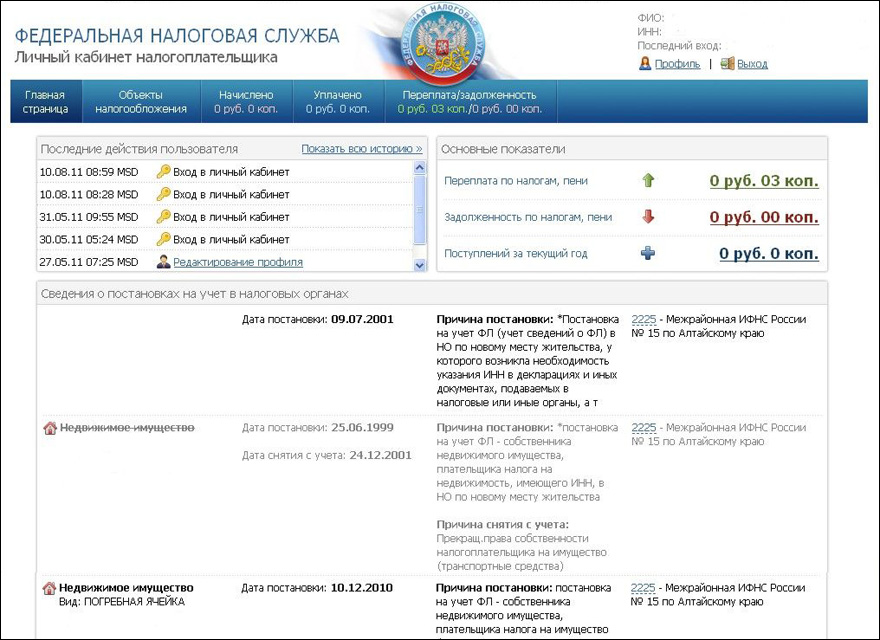This screenshot has width=880, height=640.
Task: Click the history list scrollbar up arrow
Action: coord(421,168)
